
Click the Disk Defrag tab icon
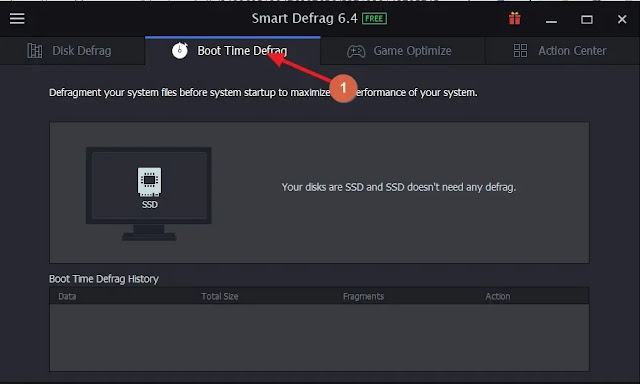(35, 51)
